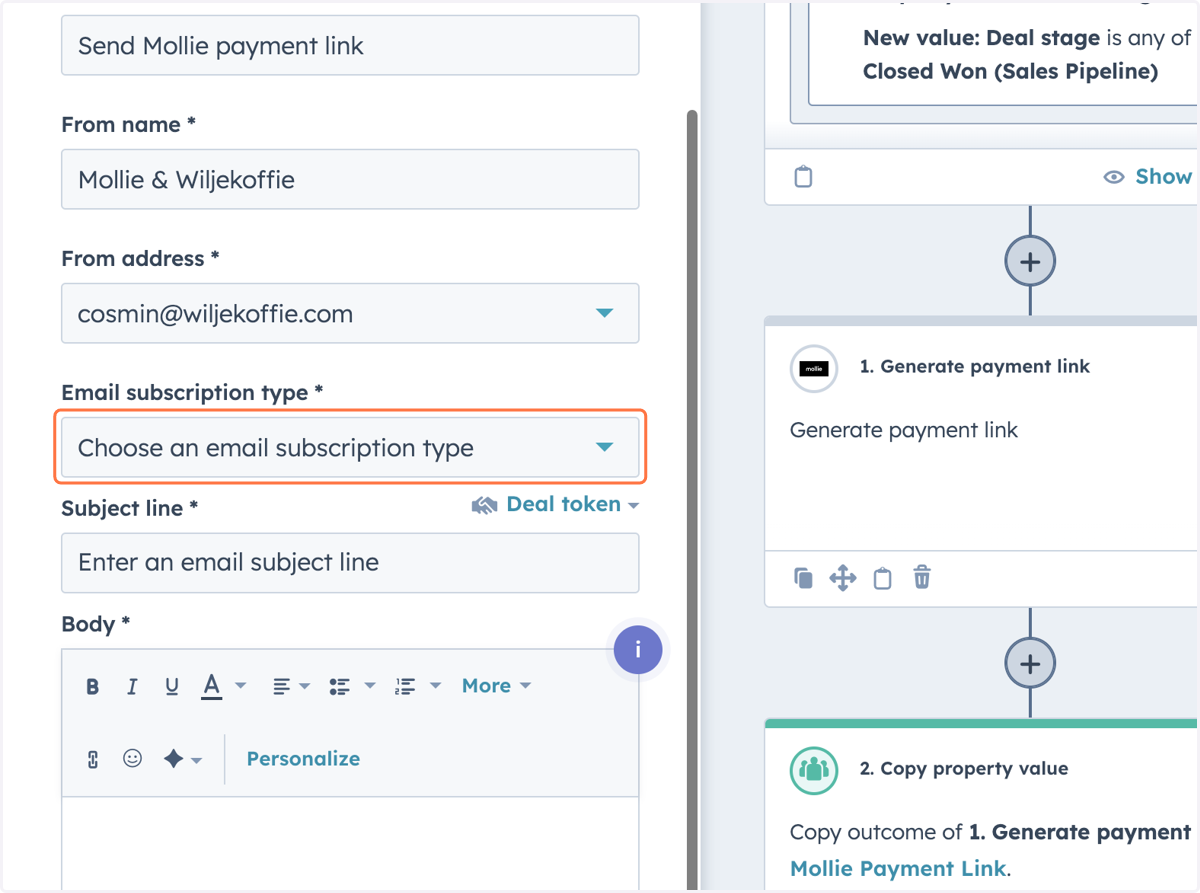Click the Closed Won (Sales Pipeline) text
The image size is (1200, 893).
coord(1010,71)
